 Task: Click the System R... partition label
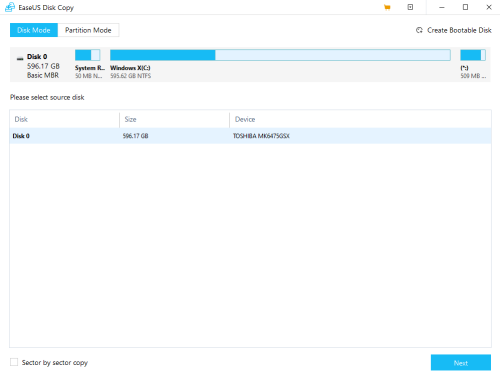coord(90,68)
